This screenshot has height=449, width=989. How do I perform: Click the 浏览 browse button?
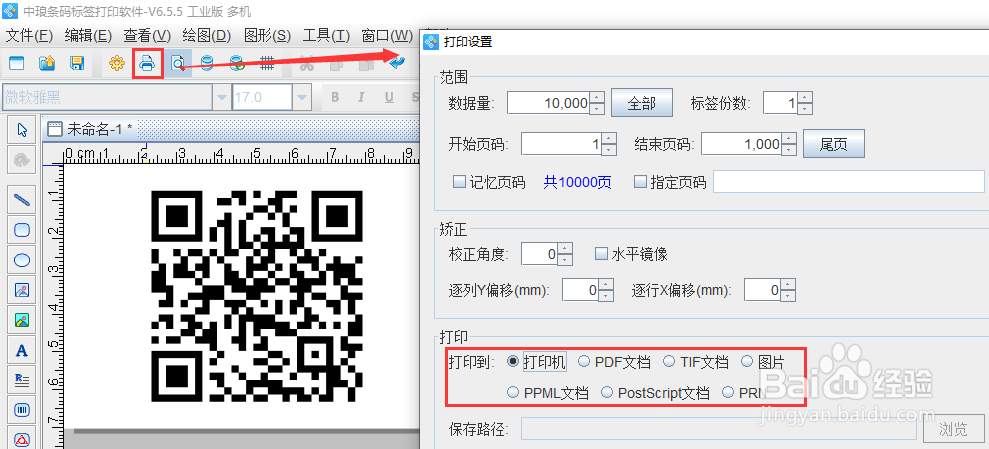[x=953, y=429]
